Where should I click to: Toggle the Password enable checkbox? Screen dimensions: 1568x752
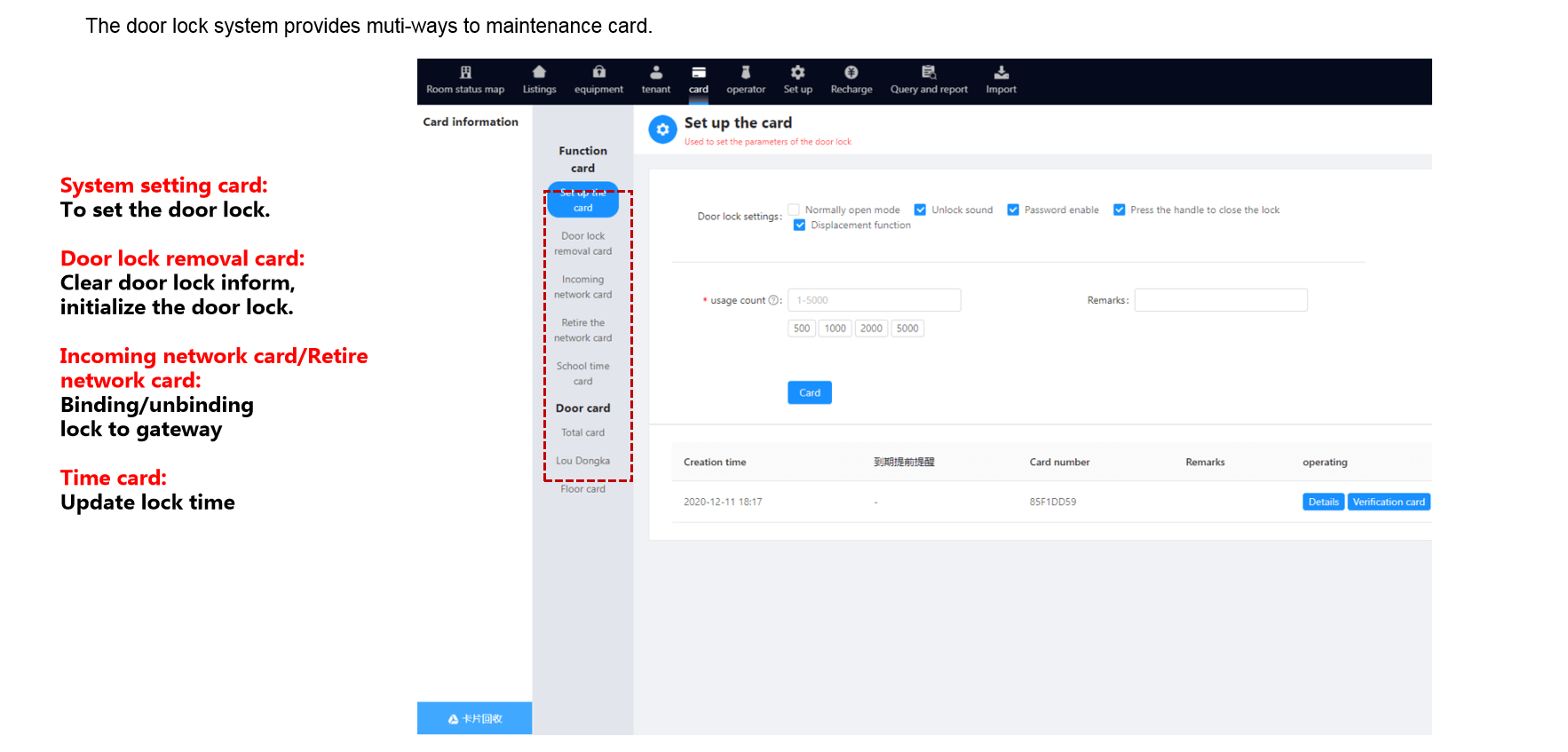click(x=1013, y=210)
